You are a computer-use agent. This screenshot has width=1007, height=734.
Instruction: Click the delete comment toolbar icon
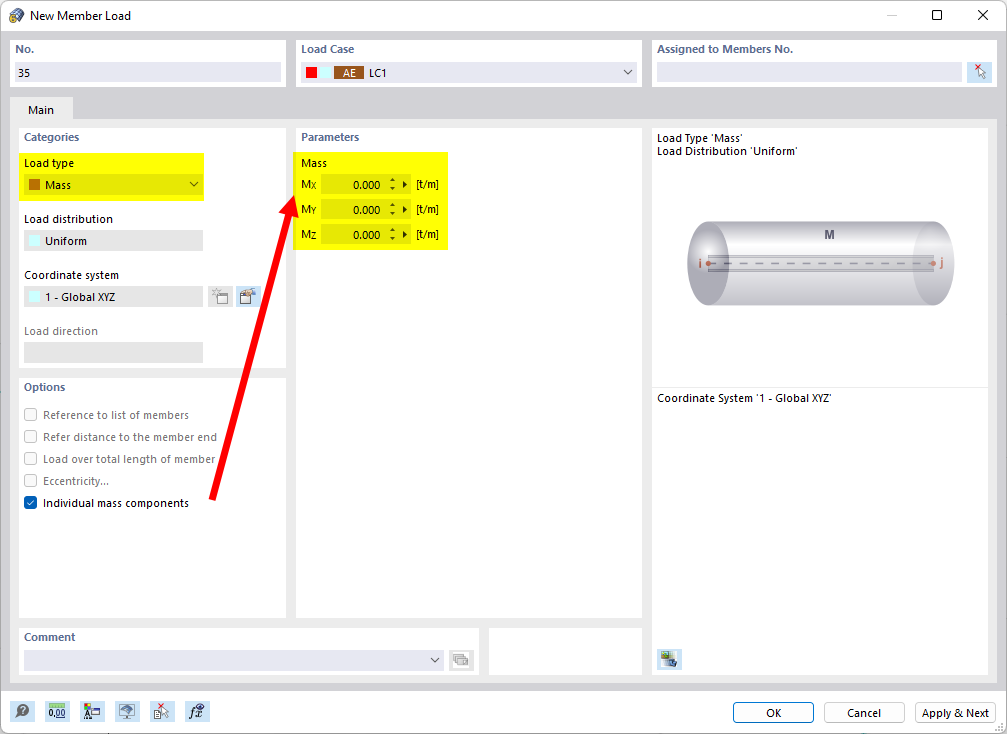pyautogui.click(x=162, y=711)
